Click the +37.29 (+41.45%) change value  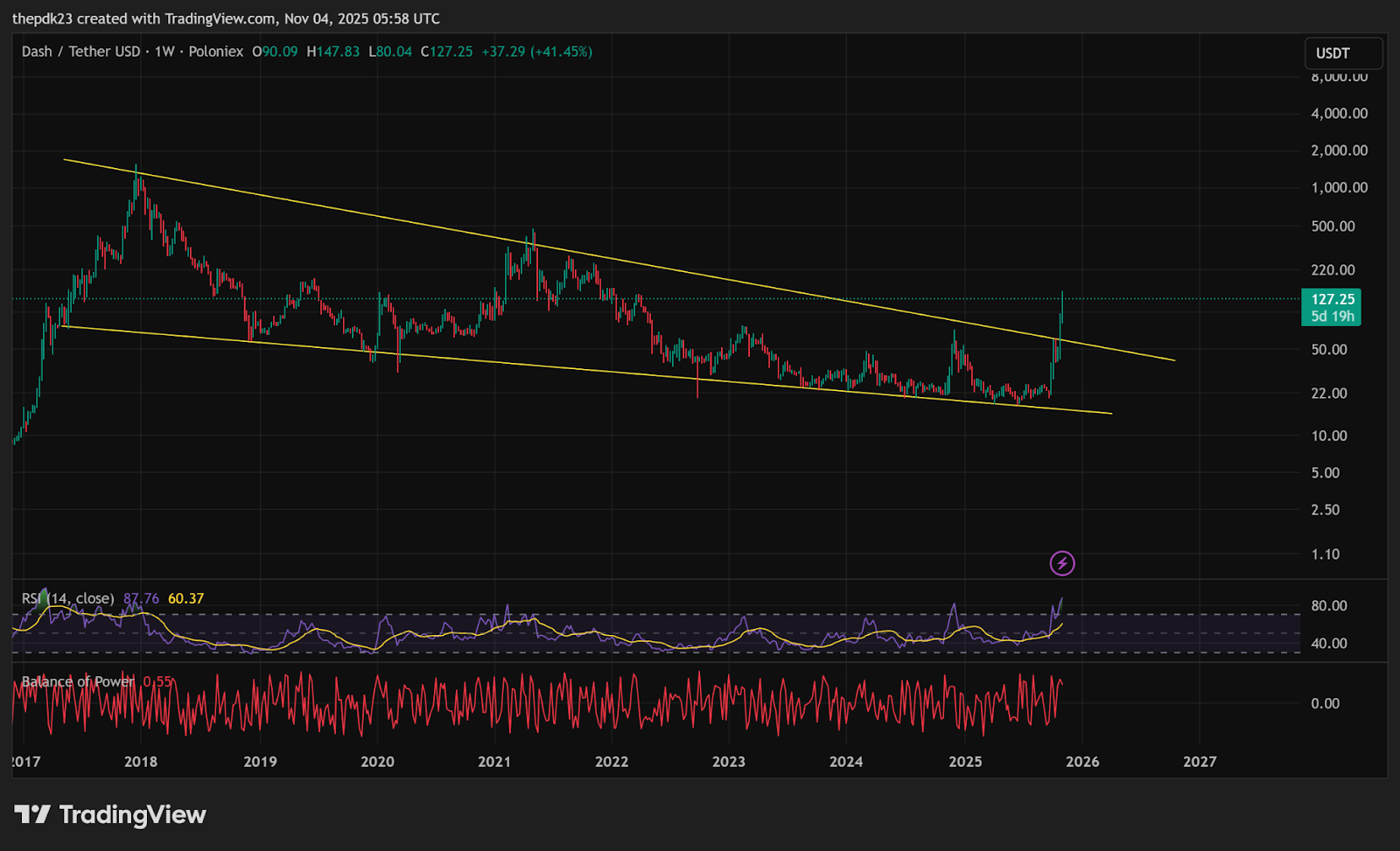click(536, 52)
